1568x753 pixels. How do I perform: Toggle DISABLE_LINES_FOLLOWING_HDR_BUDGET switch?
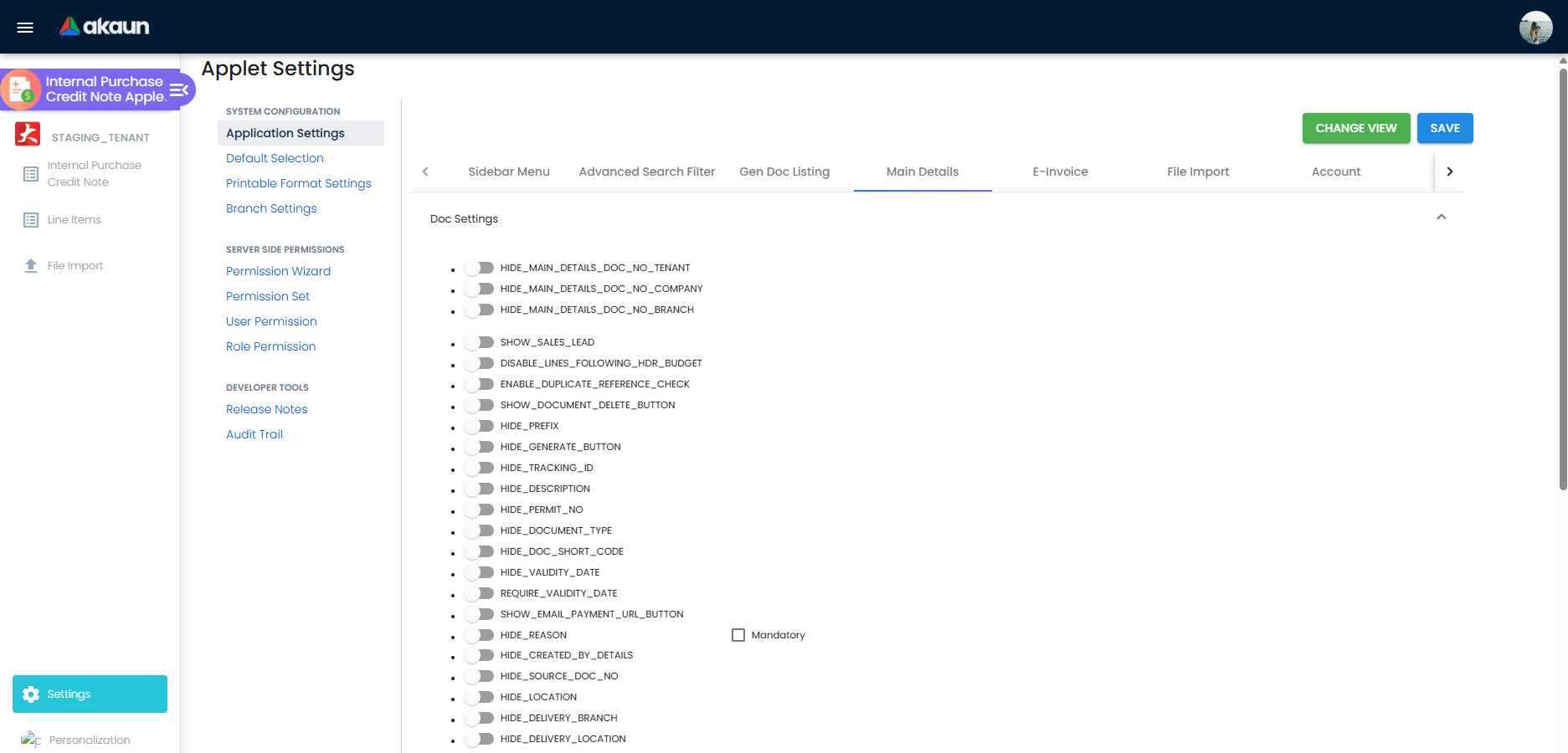point(480,363)
